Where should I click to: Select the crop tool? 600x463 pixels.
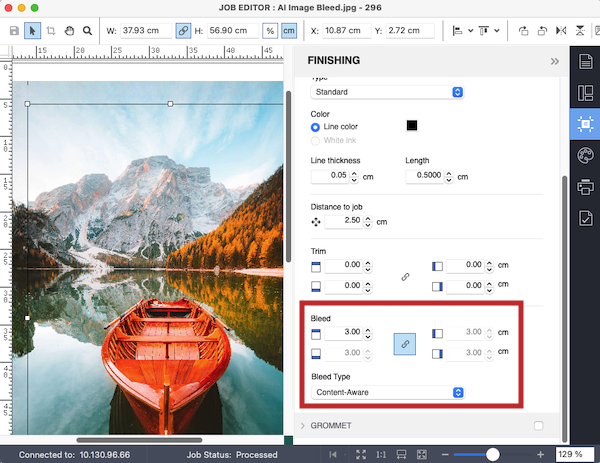click(x=51, y=31)
